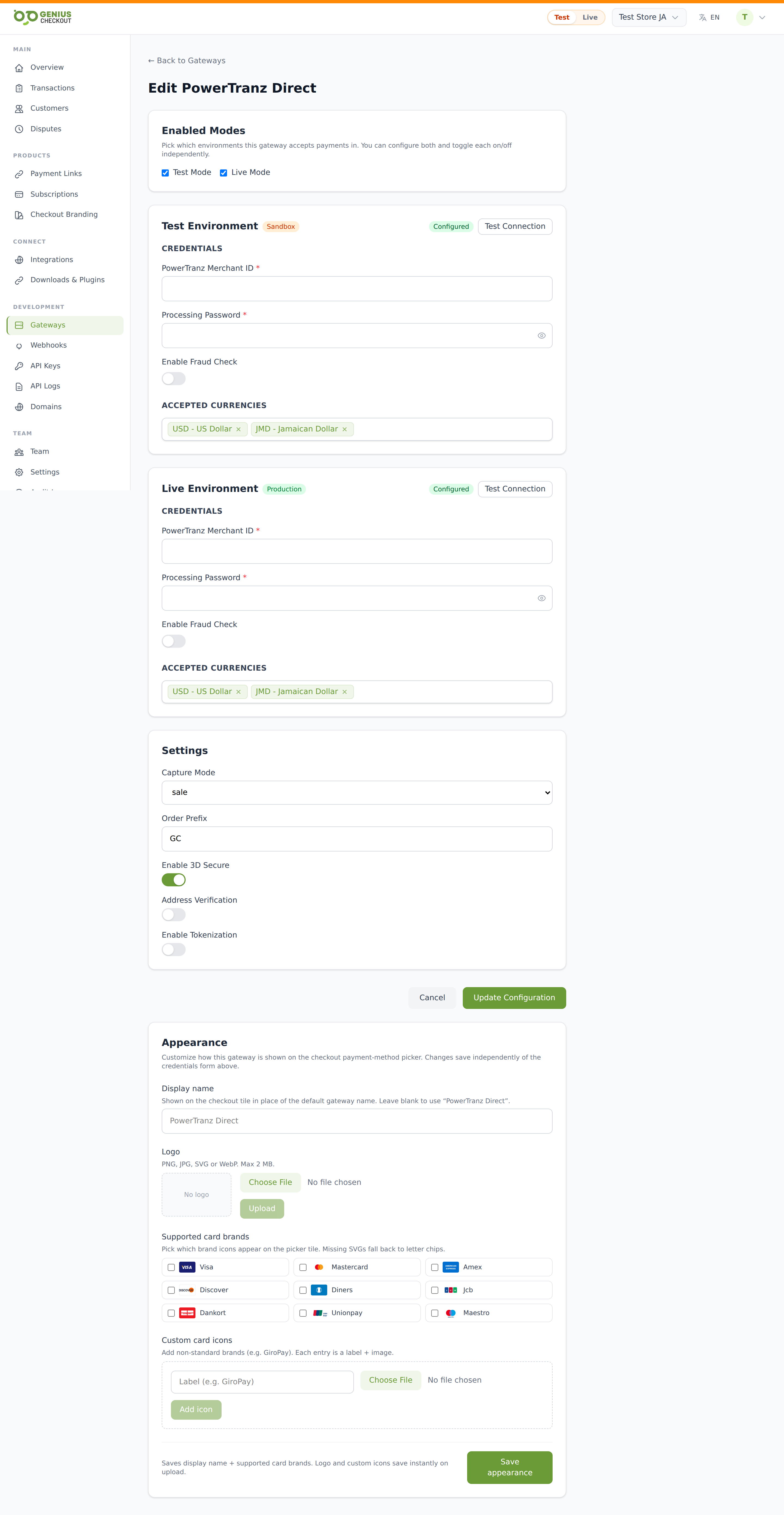Open Transactions in the sidebar
The width and height of the screenshot is (784, 1515).
[x=65, y=88]
